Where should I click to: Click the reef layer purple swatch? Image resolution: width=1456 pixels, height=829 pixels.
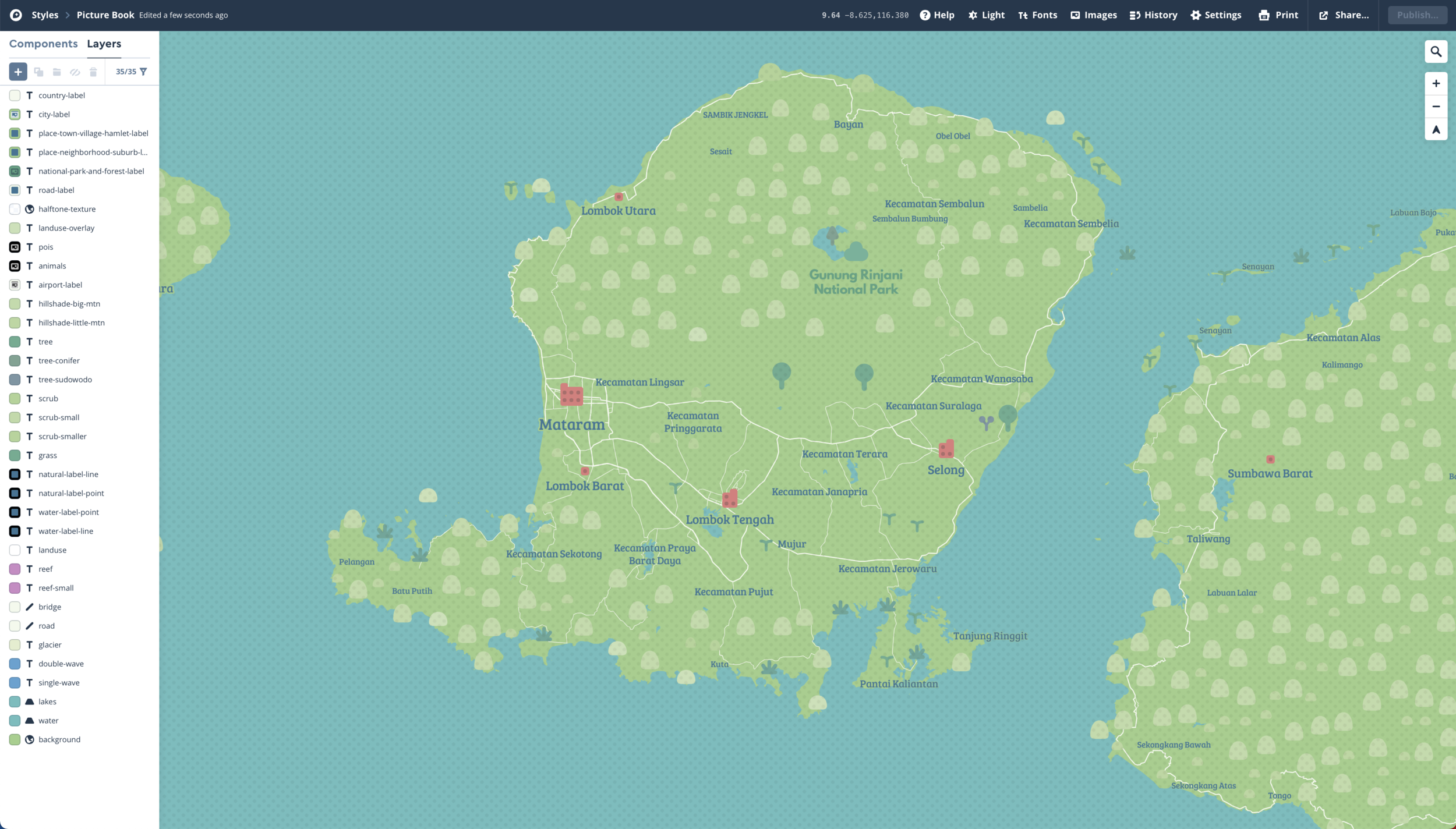click(15, 569)
